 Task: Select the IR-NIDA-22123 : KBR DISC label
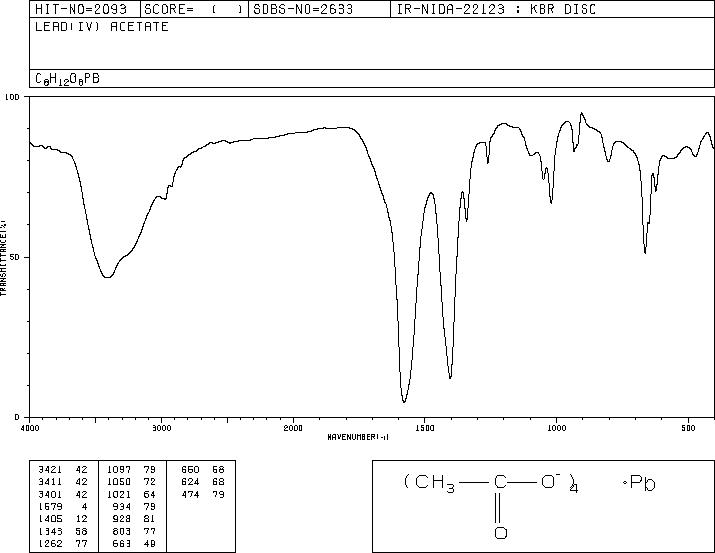tap(496, 9)
